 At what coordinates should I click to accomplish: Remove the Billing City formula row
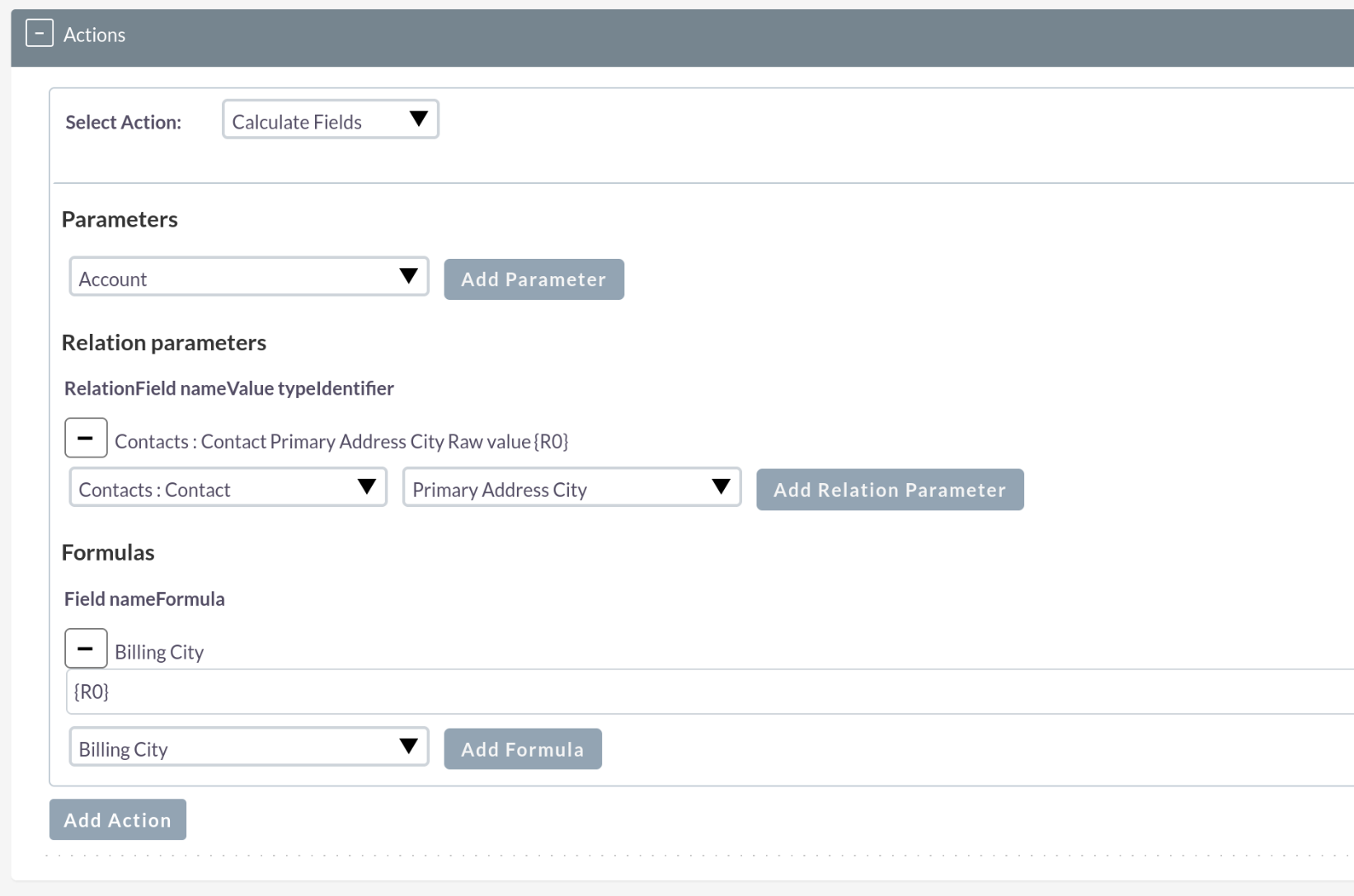click(x=86, y=649)
